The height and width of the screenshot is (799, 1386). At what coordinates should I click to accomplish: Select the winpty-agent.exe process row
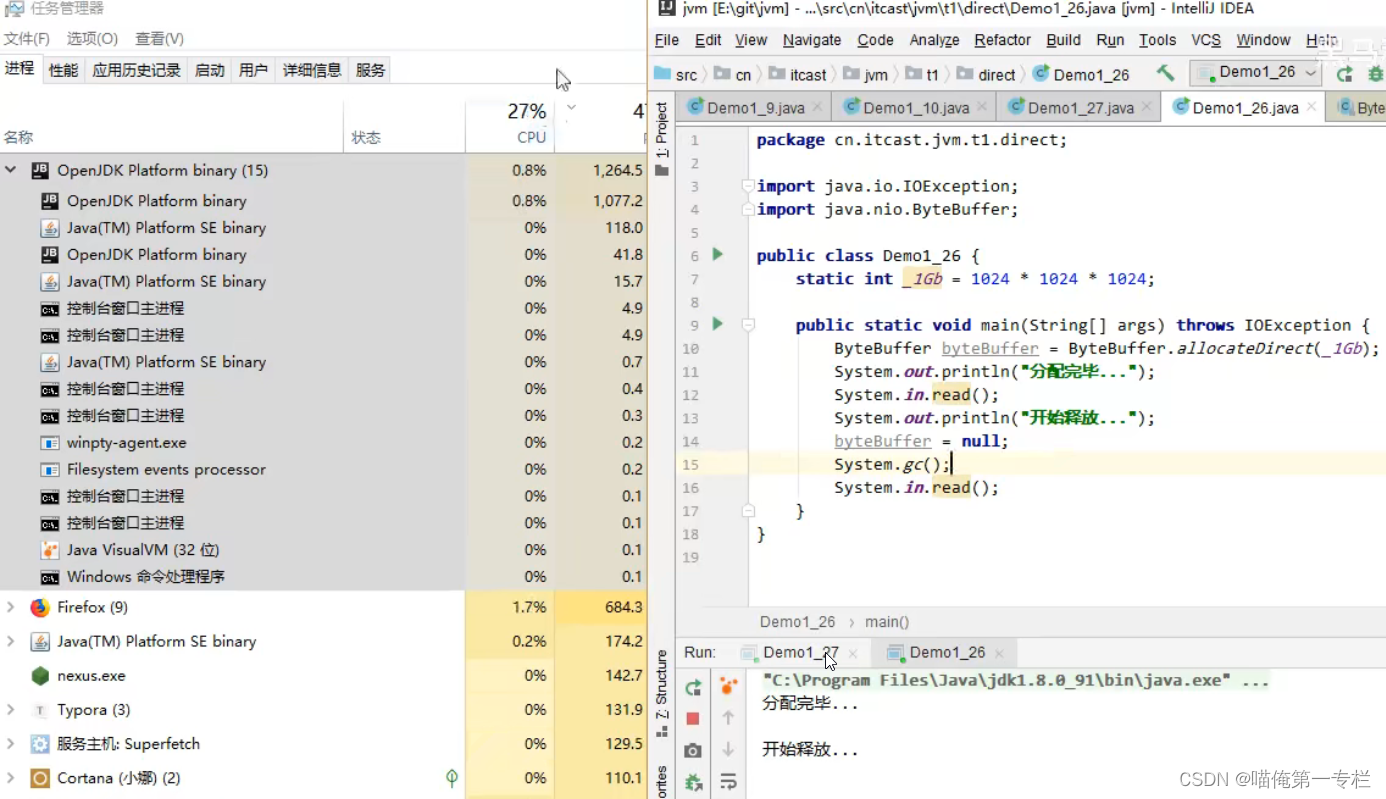click(323, 442)
